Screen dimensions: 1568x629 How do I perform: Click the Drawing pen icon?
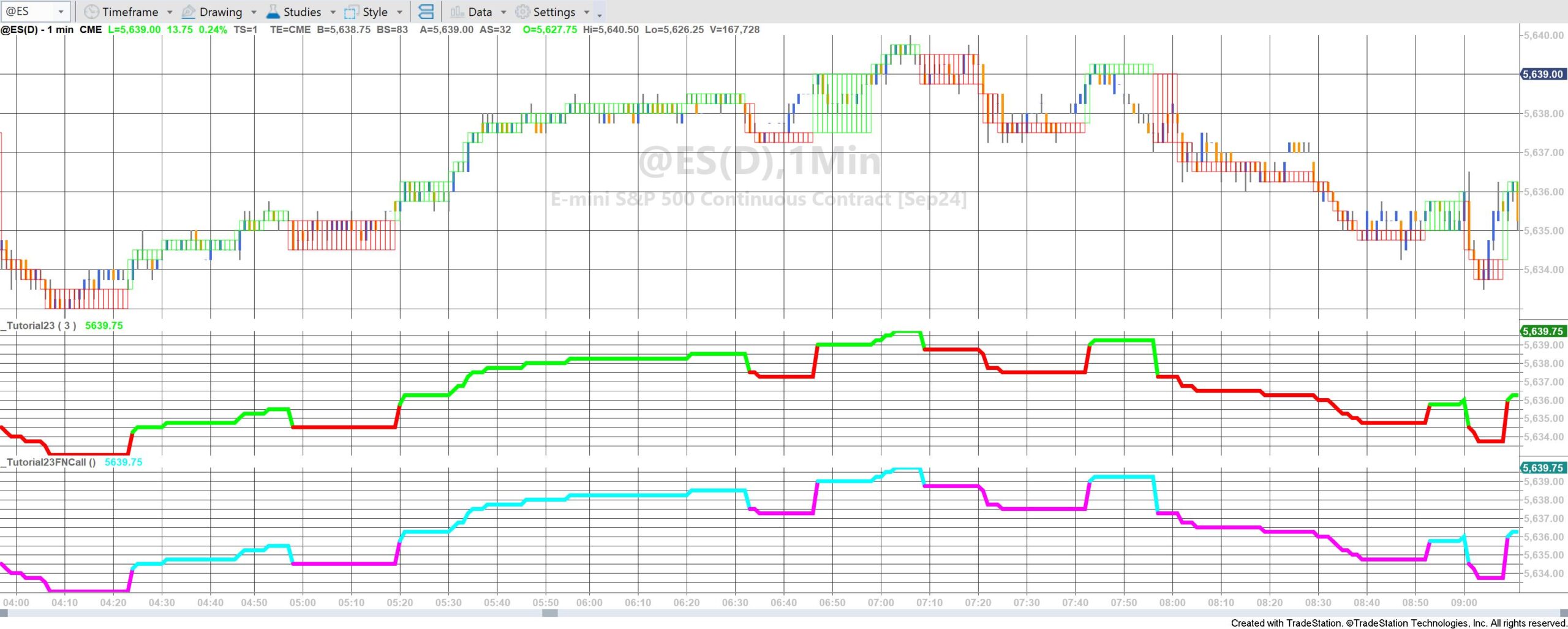(x=189, y=12)
